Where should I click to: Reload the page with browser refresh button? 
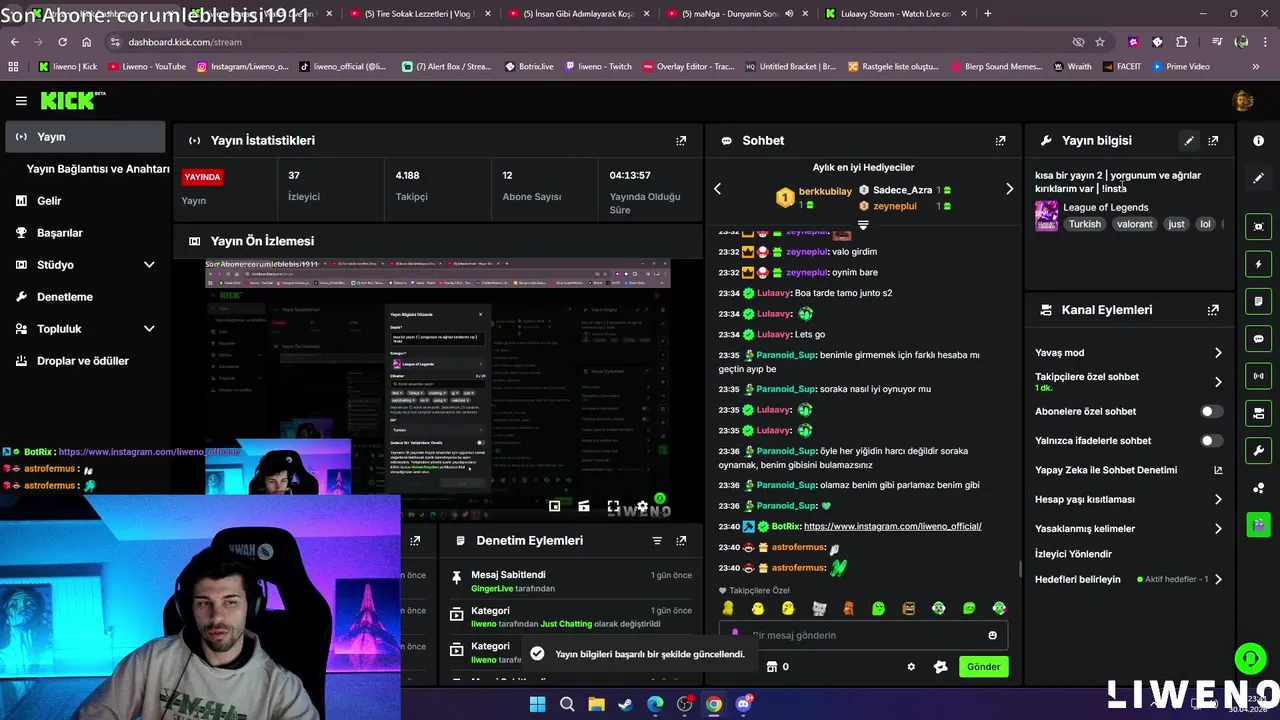click(62, 42)
